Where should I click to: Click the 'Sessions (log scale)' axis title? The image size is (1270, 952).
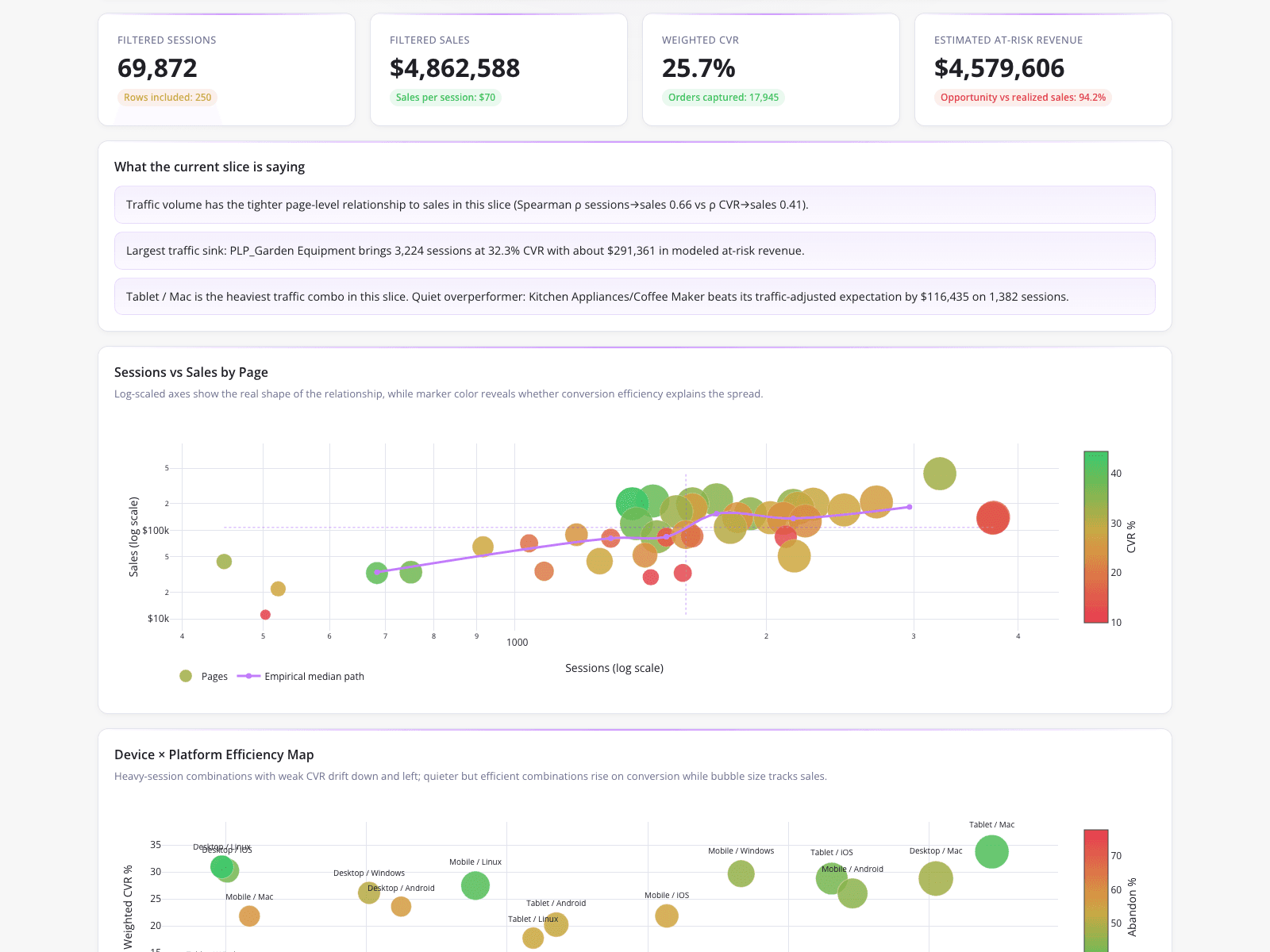[x=614, y=668]
